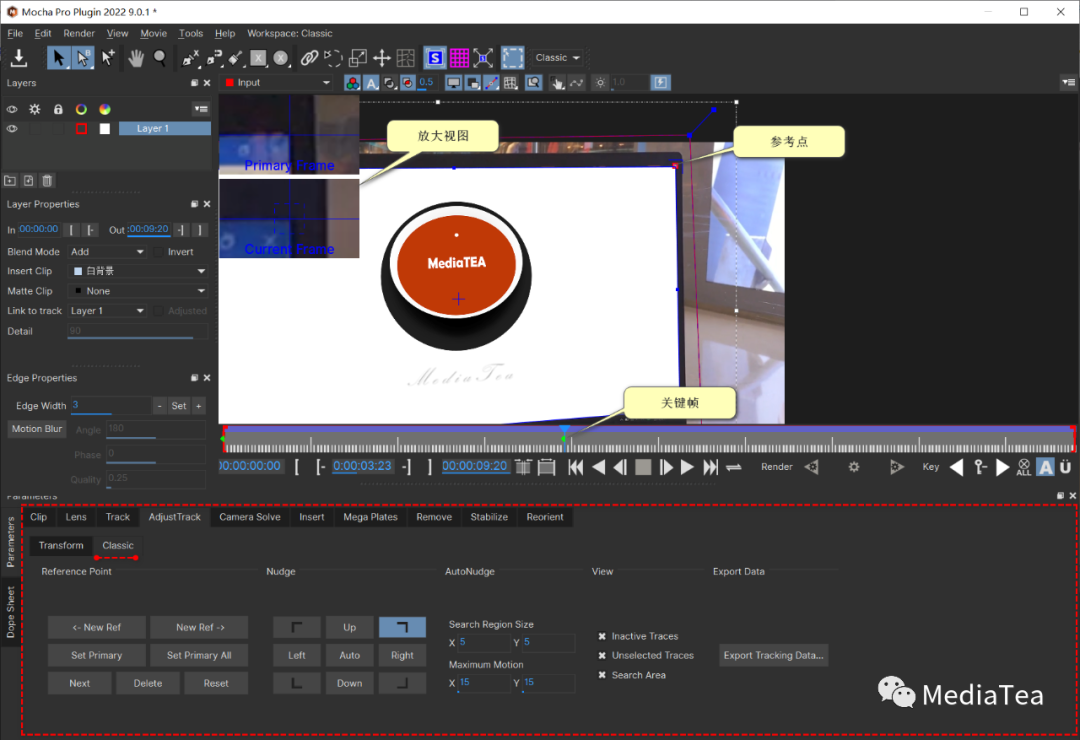Click the nudge Auto button

(350, 656)
